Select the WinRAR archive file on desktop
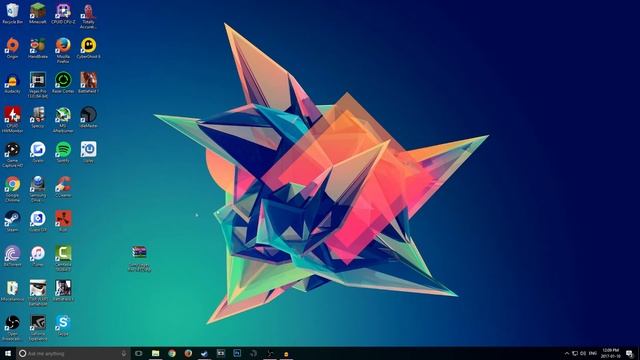 tap(139, 258)
